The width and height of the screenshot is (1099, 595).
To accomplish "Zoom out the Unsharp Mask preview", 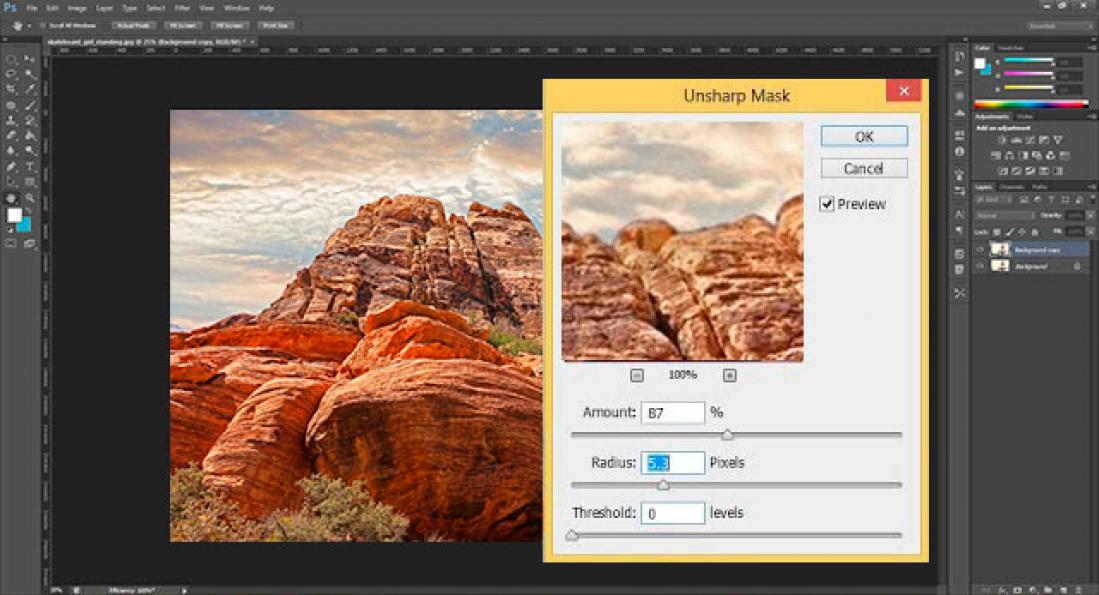I will pos(636,375).
